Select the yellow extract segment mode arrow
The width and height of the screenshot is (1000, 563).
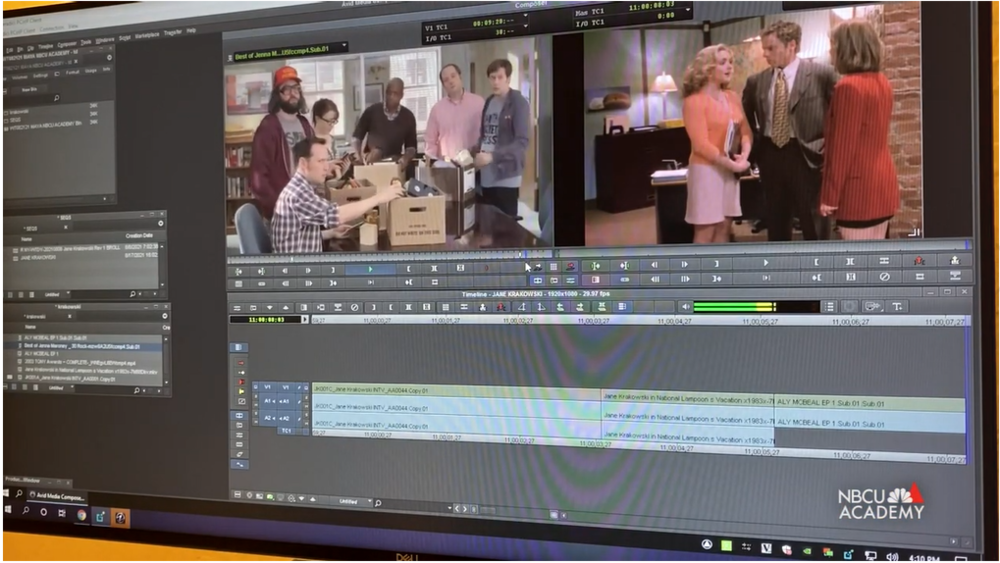coord(241,391)
